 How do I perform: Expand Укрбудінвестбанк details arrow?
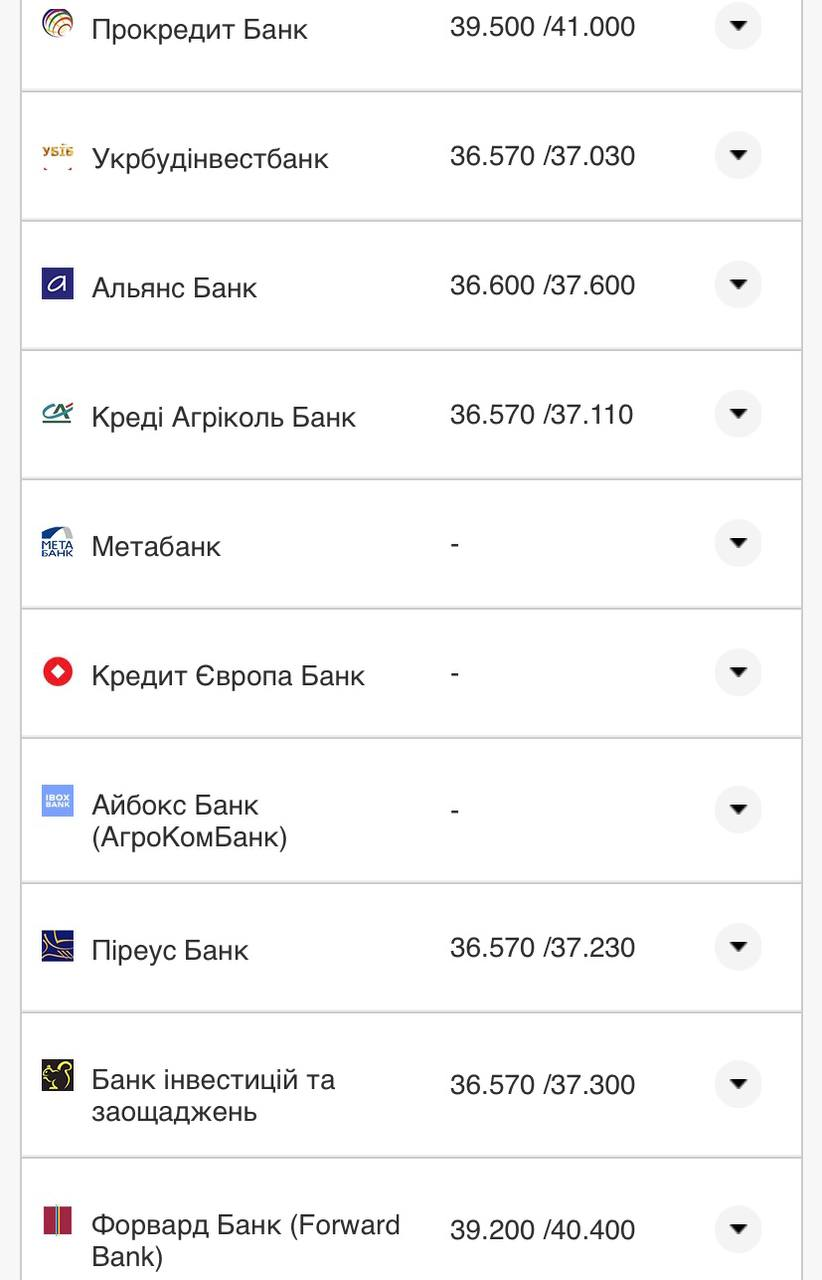738,155
